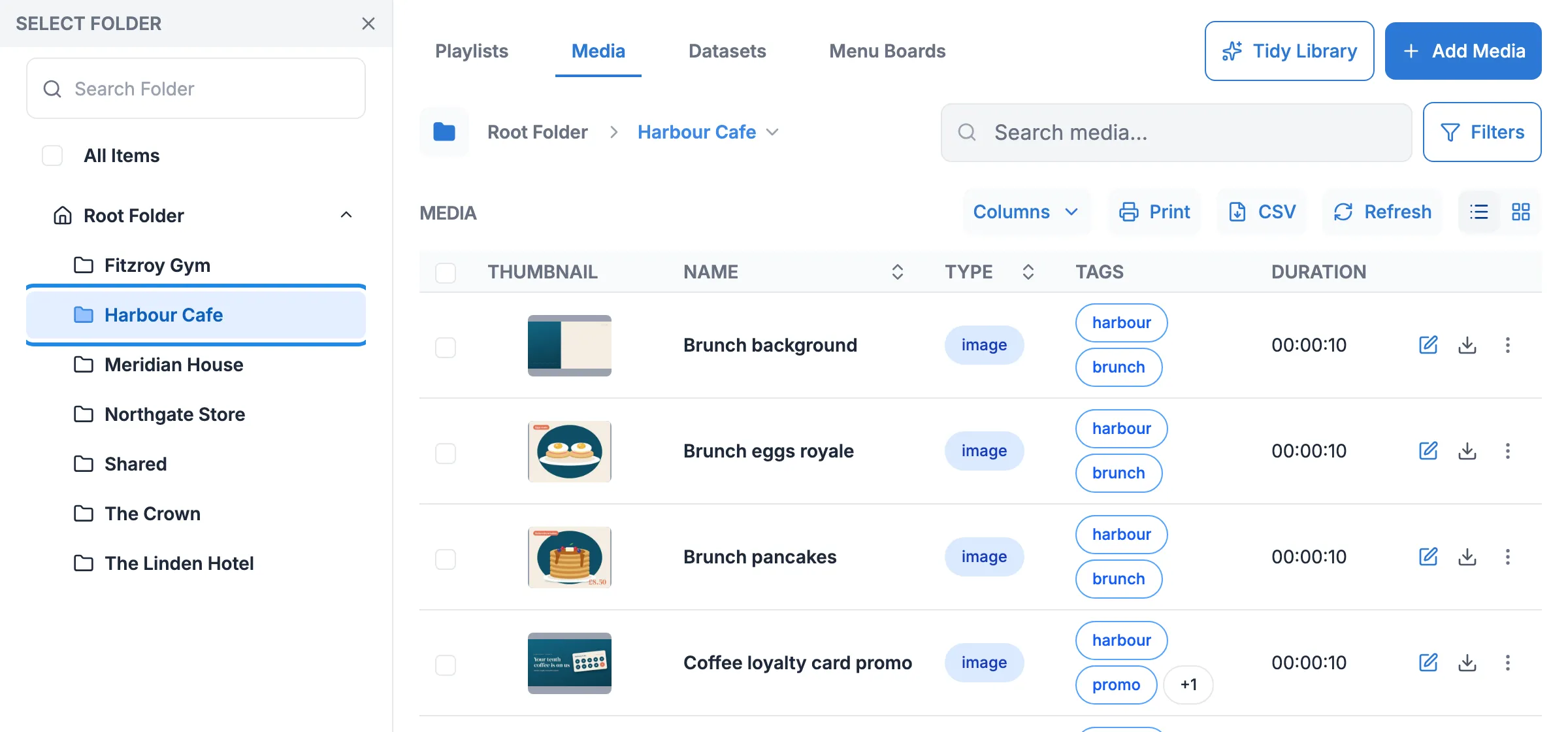Open the Media tab
The width and height of the screenshot is (1568, 732).
(598, 51)
